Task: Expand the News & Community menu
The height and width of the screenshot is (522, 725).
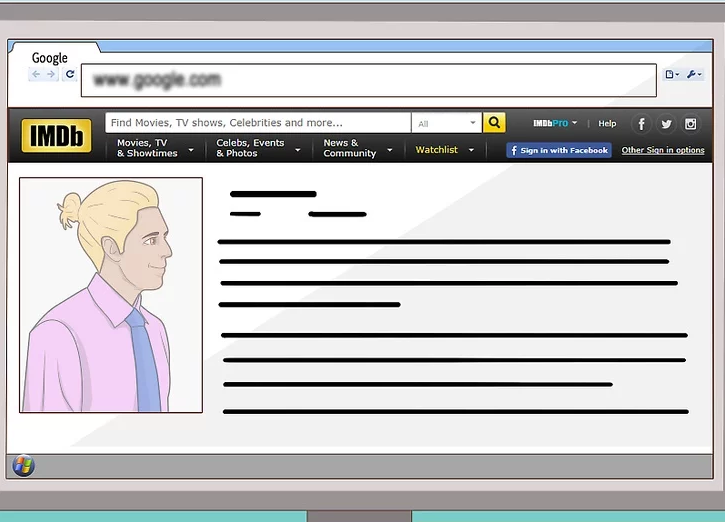Action: 356,148
